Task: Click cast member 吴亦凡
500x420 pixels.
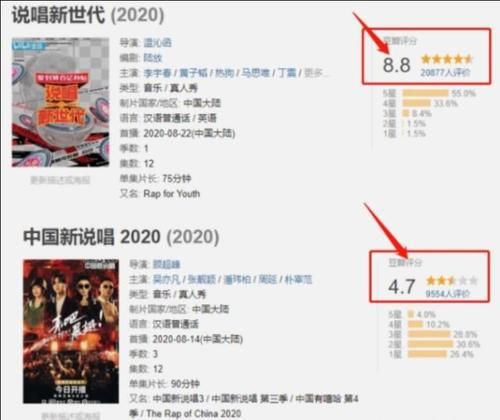Action: click(166, 279)
